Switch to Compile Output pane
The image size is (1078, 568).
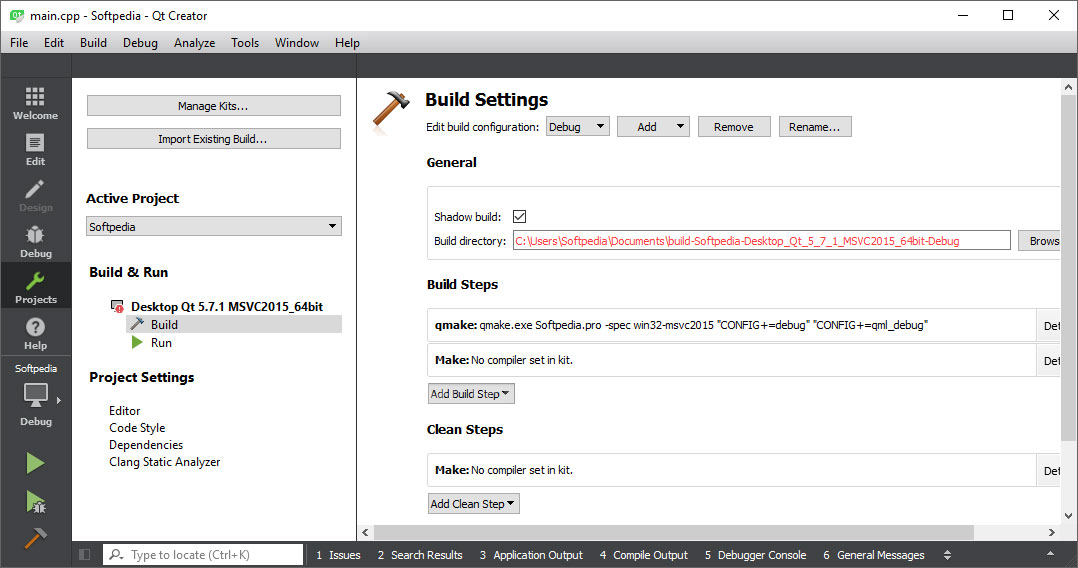click(x=643, y=555)
